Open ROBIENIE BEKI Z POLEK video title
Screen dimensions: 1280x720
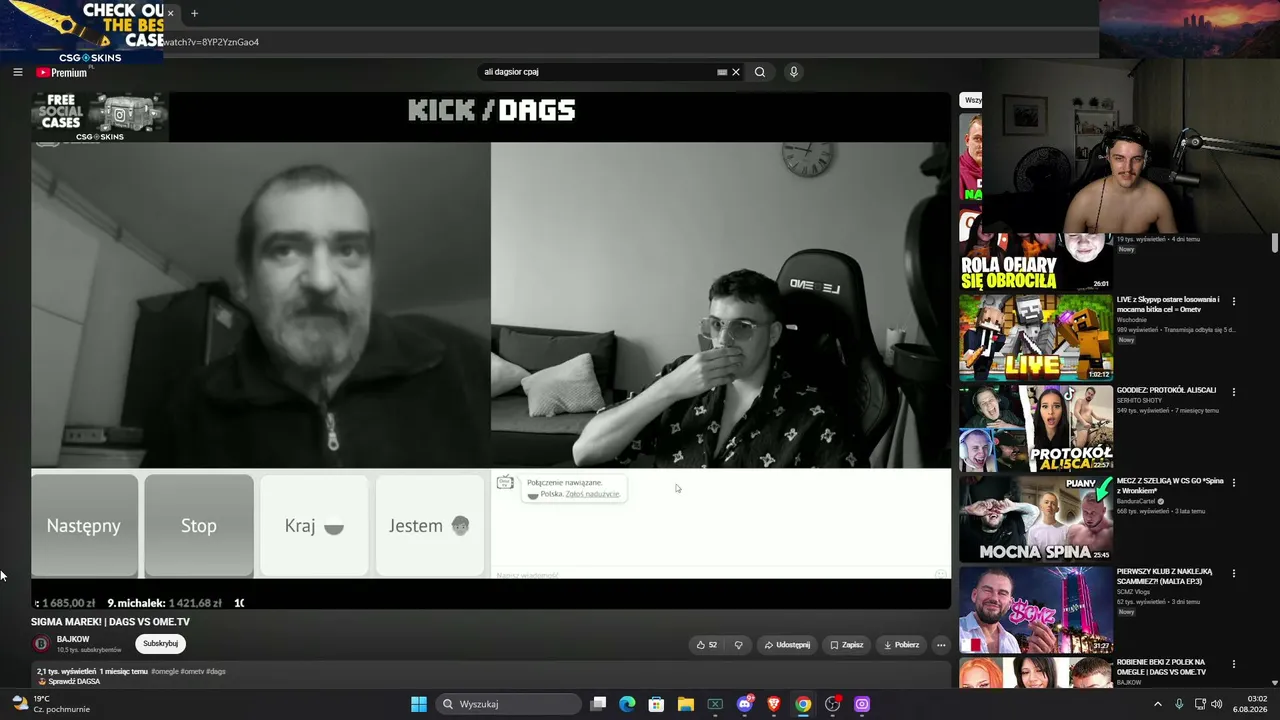(x=1161, y=667)
